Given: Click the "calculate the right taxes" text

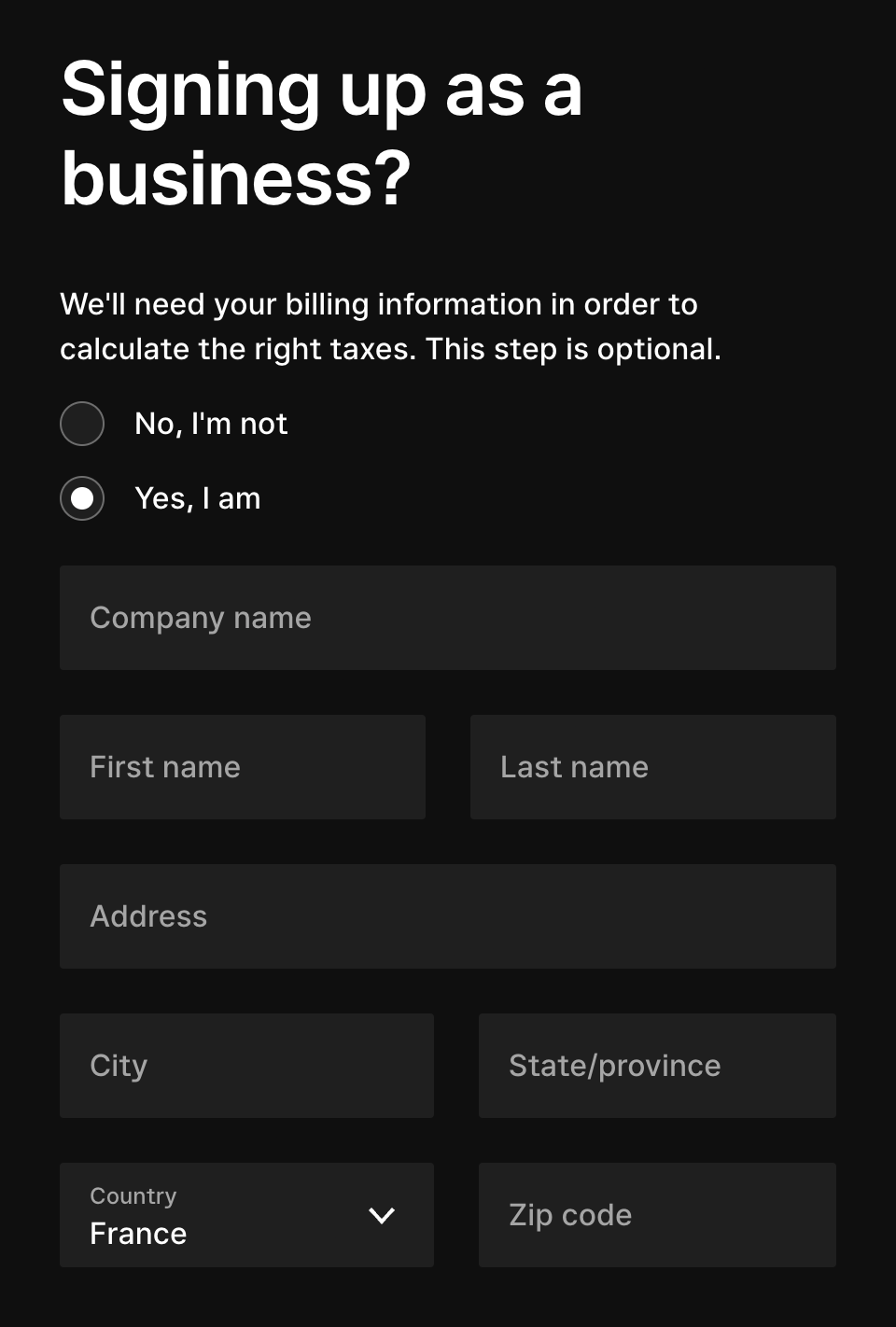Looking at the screenshot, I should pos(237,349).
